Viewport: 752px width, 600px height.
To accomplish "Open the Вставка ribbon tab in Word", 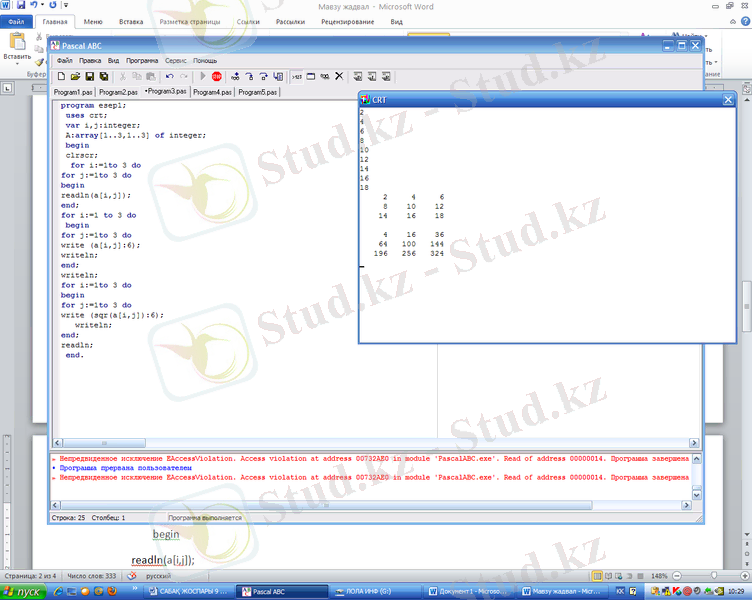I will (x=130, y=20).
